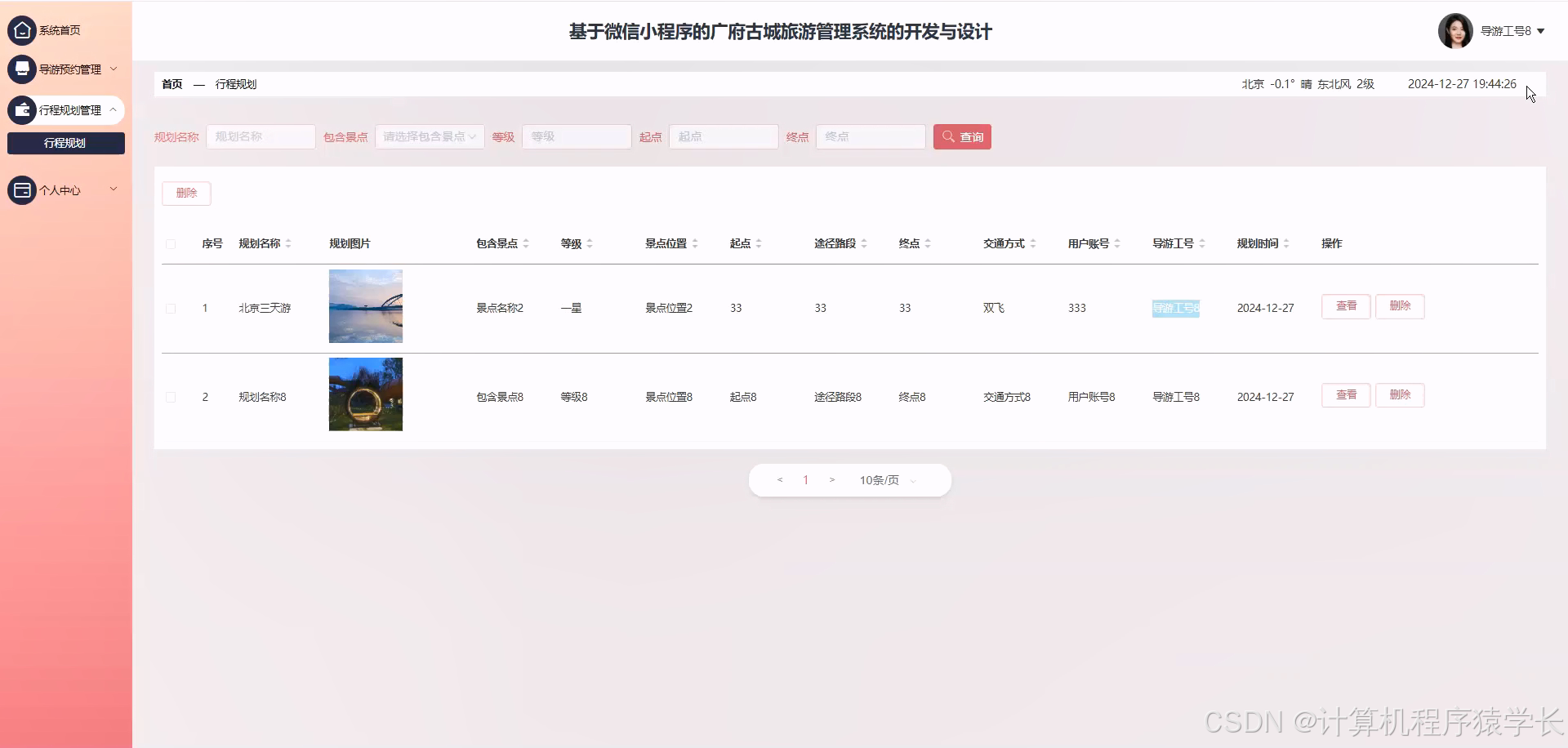This screenshot has height=748, width=1568.
Task: Select the 导游预约管理 sidebar icon
Action: tap(22, 69)
